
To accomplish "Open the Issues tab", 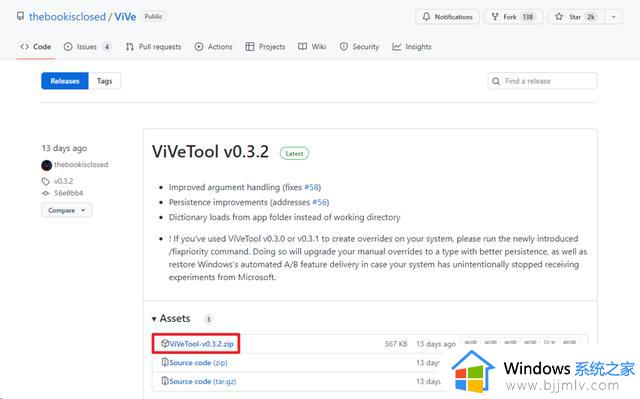I will pos(87,47).
